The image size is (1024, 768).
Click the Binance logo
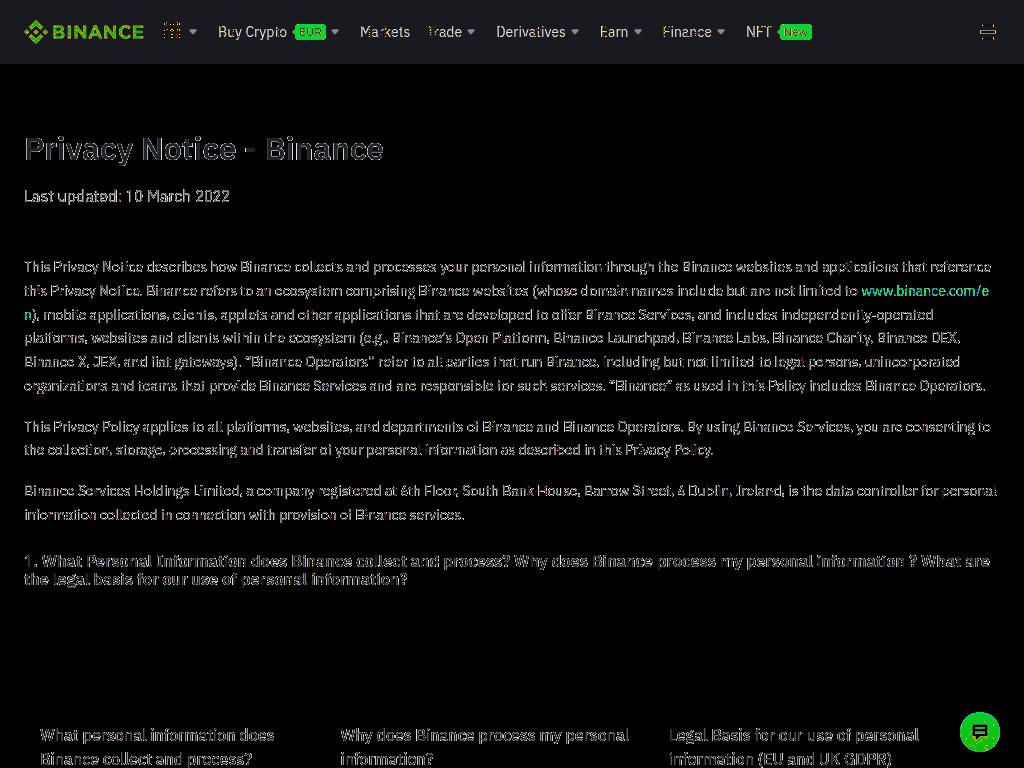click(x=84, y=32)
